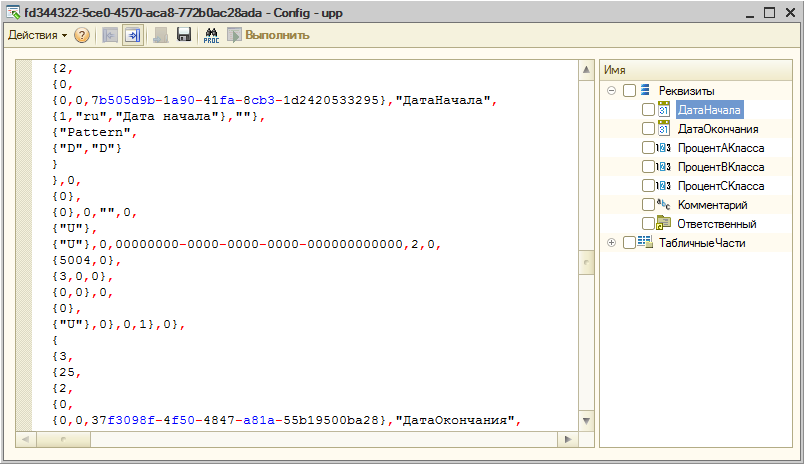Check the Ответственный checkbox

click(648, 224)
